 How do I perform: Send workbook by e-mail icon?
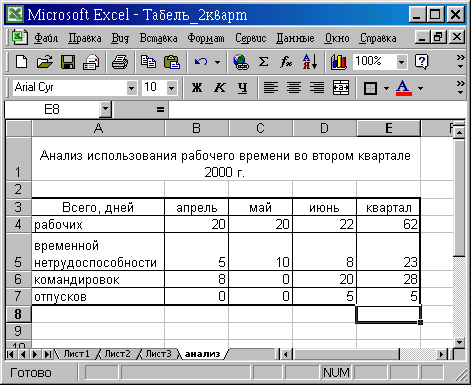click(91, 62)
